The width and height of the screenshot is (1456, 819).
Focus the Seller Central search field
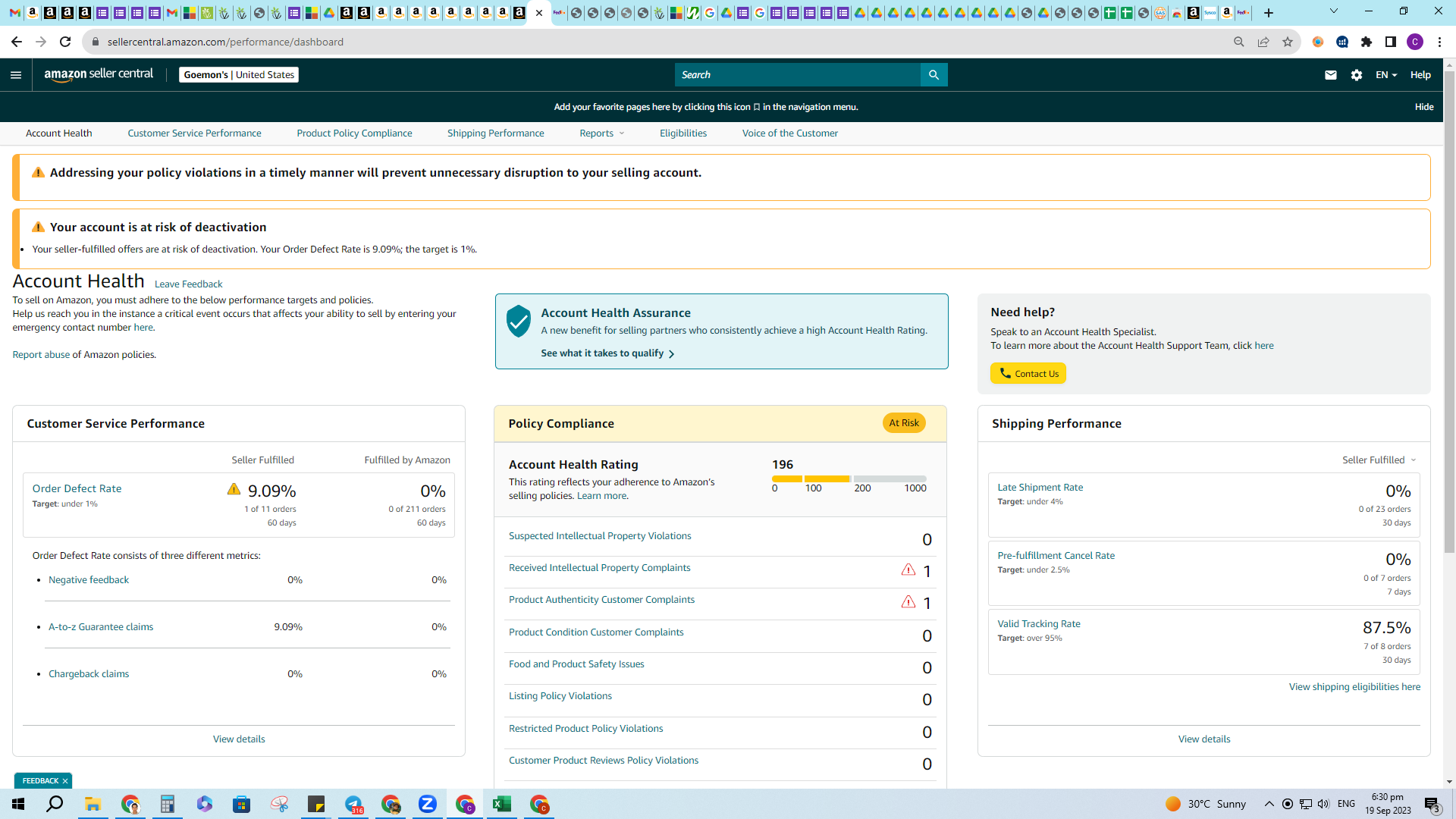[797, 74]
